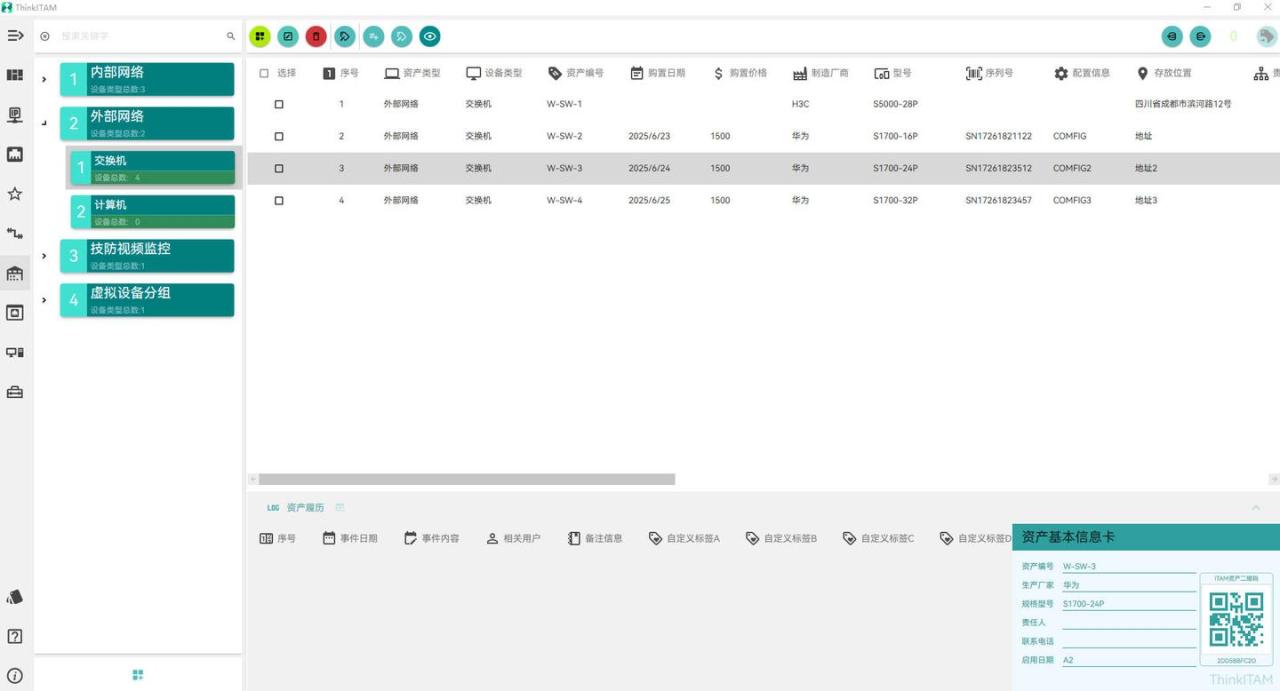Screen dimensions: 1280x691
Task: Open the info icon at sidebar bottom
Action: (15, 675)
